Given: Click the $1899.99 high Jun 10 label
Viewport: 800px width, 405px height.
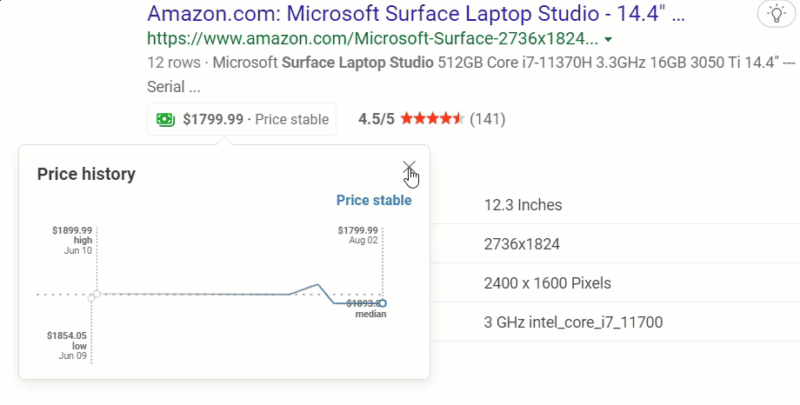Looking at the screenshot, I should 72,240.
